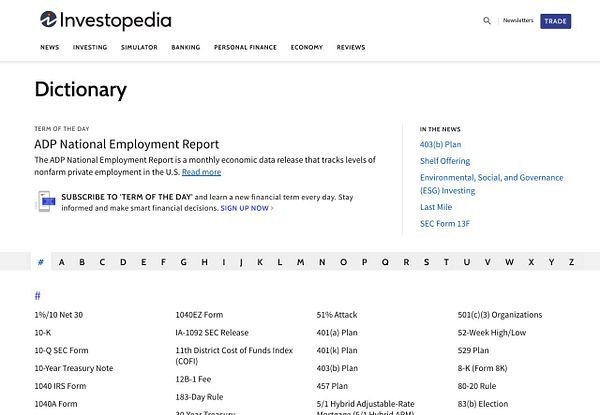Screen dimensions: 600x415
Task: Select letter N in alphabet bar
Action: point(322,262)
